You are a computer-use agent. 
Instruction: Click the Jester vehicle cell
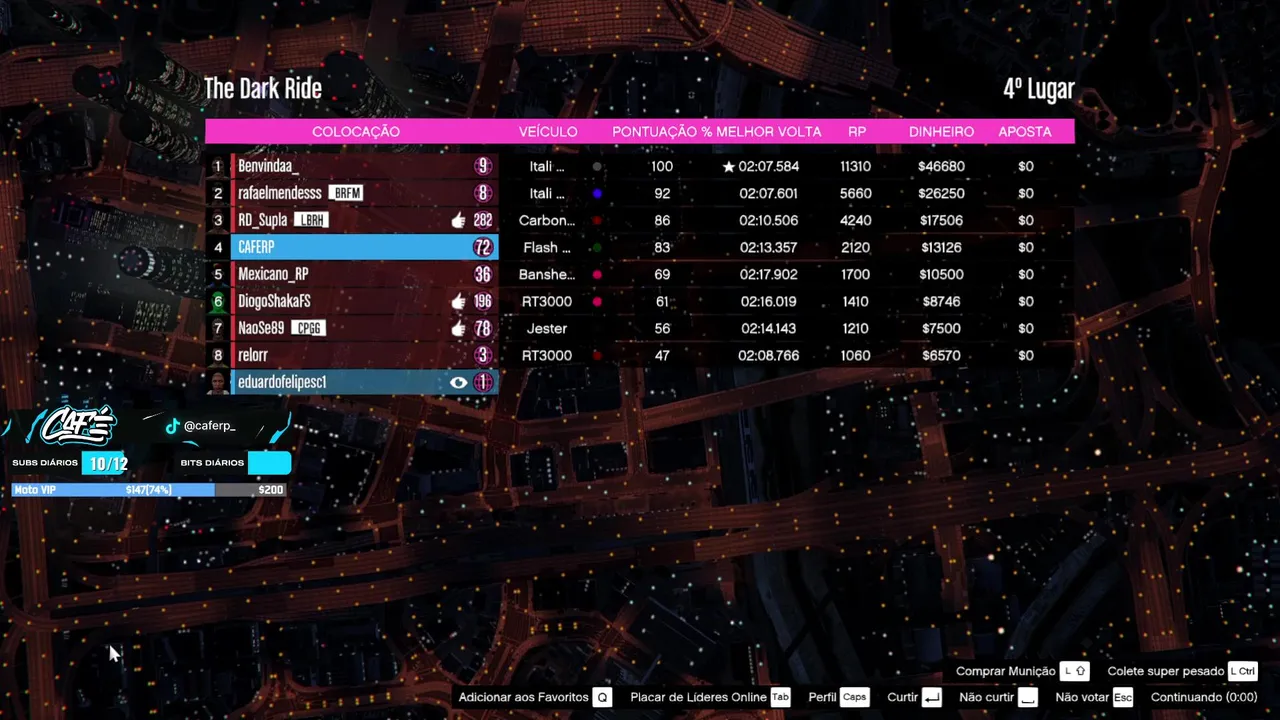[547, 328]
